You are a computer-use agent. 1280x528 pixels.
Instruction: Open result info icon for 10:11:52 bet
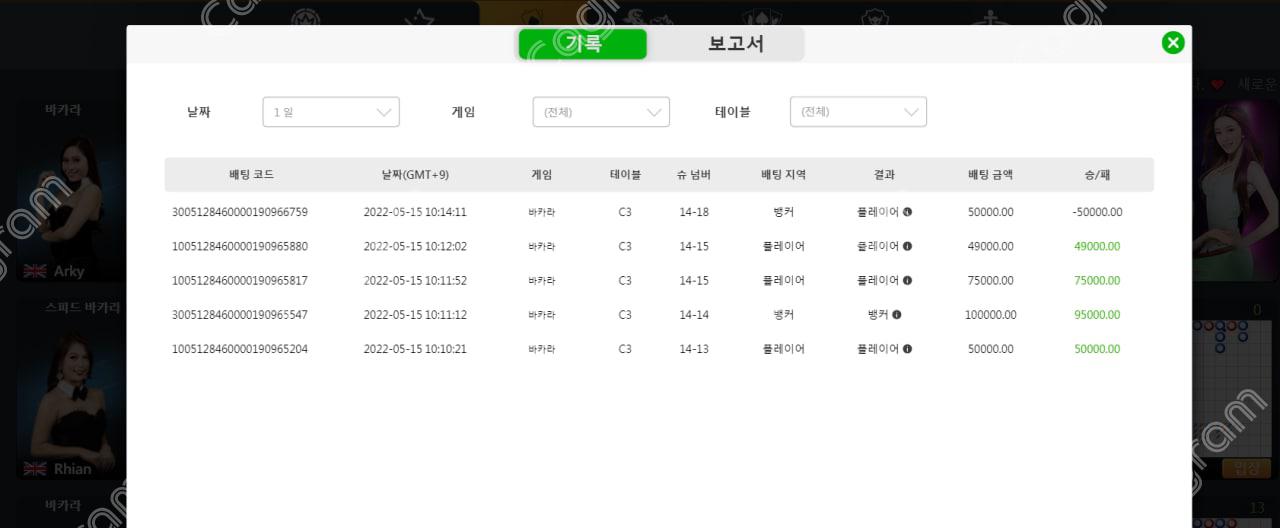point(907,280)
